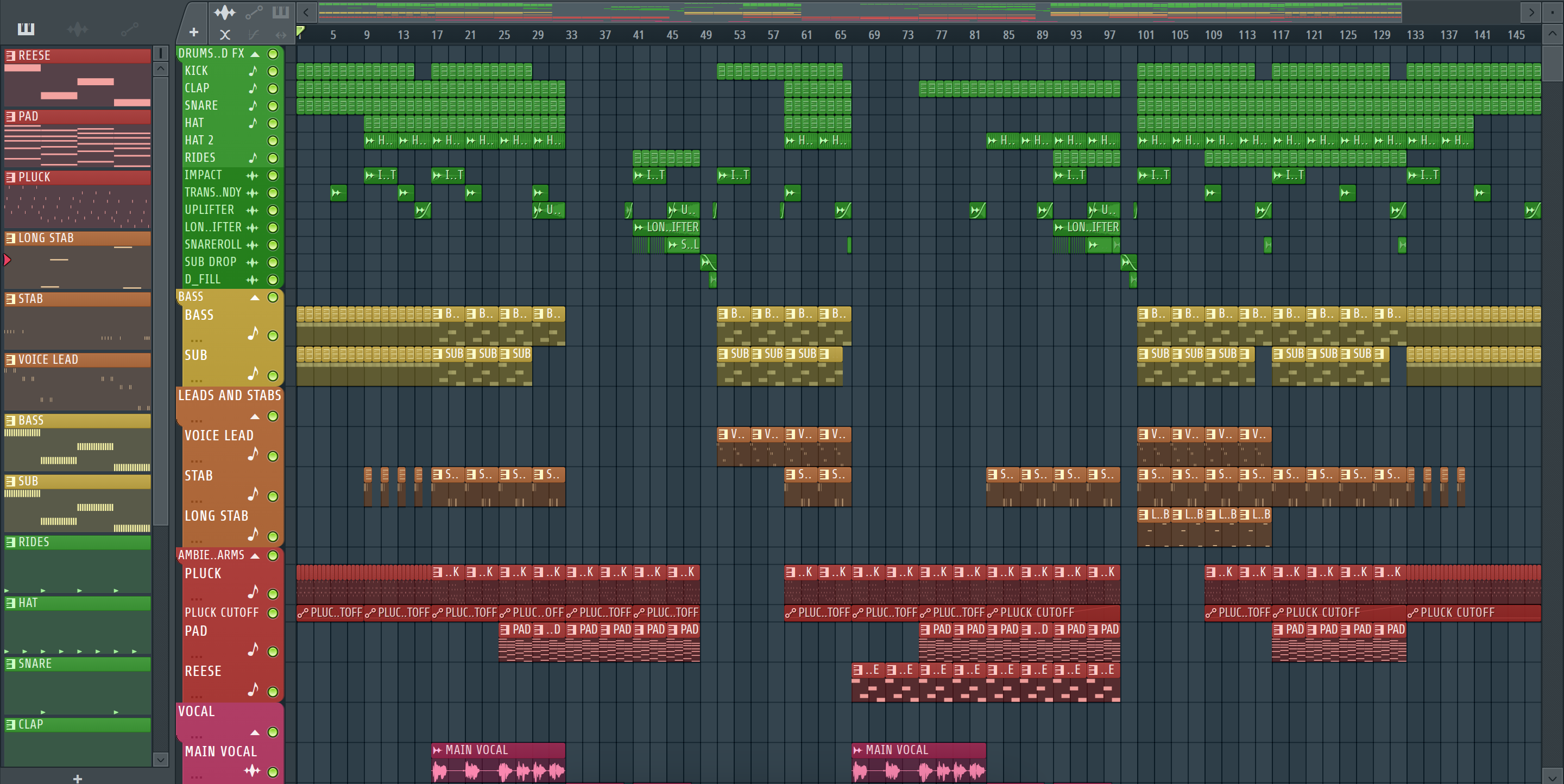Click the note icon on SNARE track
Viewport: 1564px width, 784px height.
click(253, 105)
